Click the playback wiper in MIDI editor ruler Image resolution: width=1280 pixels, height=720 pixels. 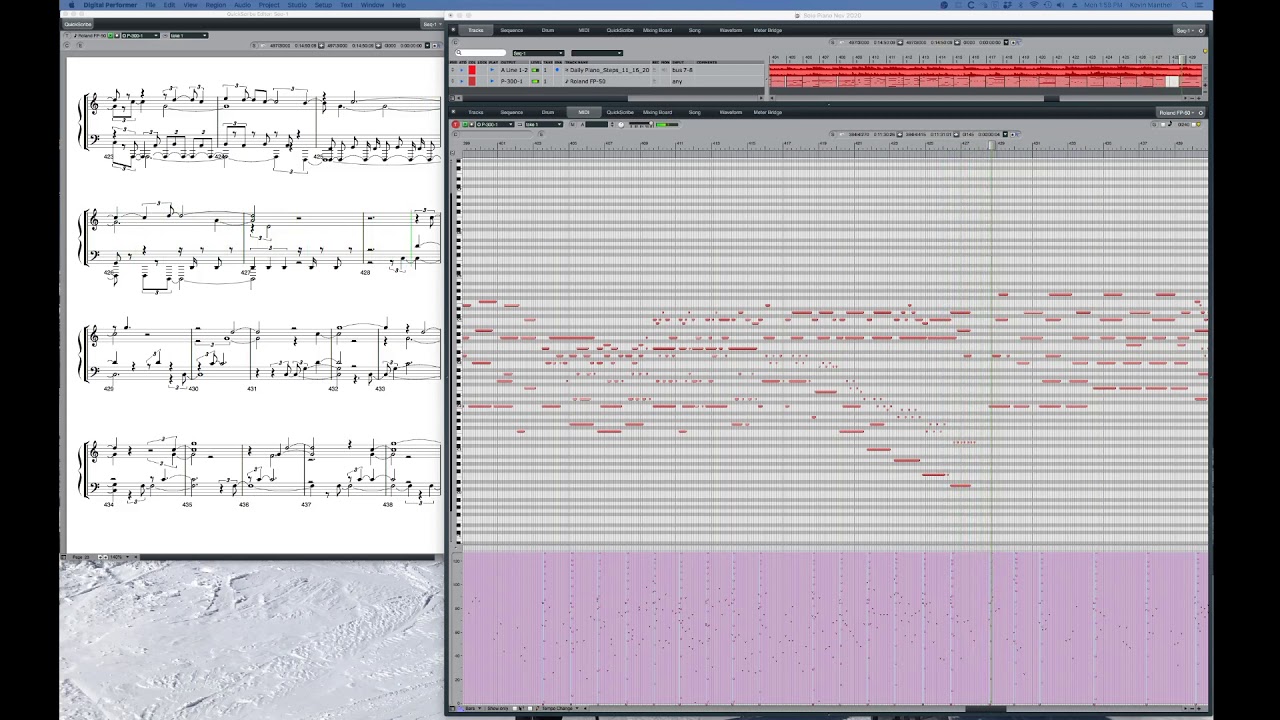point(992,145)
